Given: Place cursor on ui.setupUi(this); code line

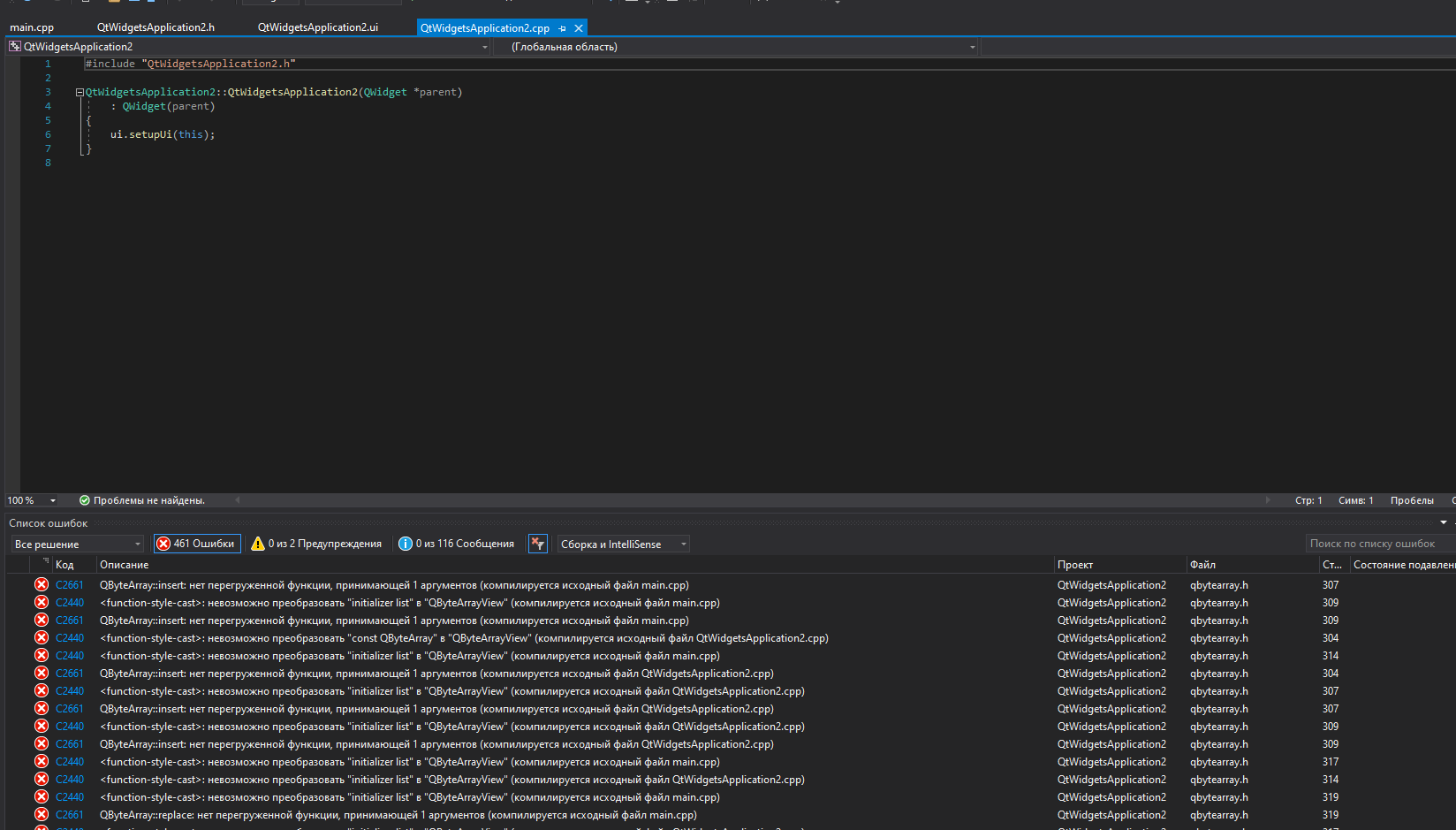Looking at the screenshot, I should point(163,134).
